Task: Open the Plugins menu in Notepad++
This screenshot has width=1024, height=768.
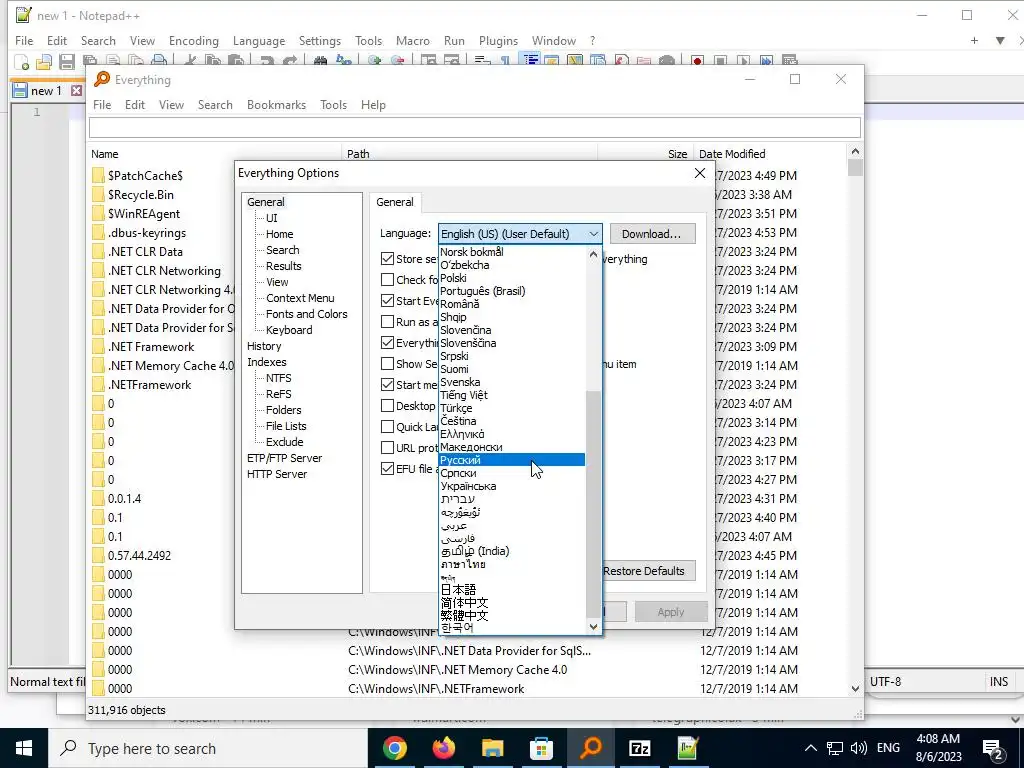Action: click(x=498, y=40)
